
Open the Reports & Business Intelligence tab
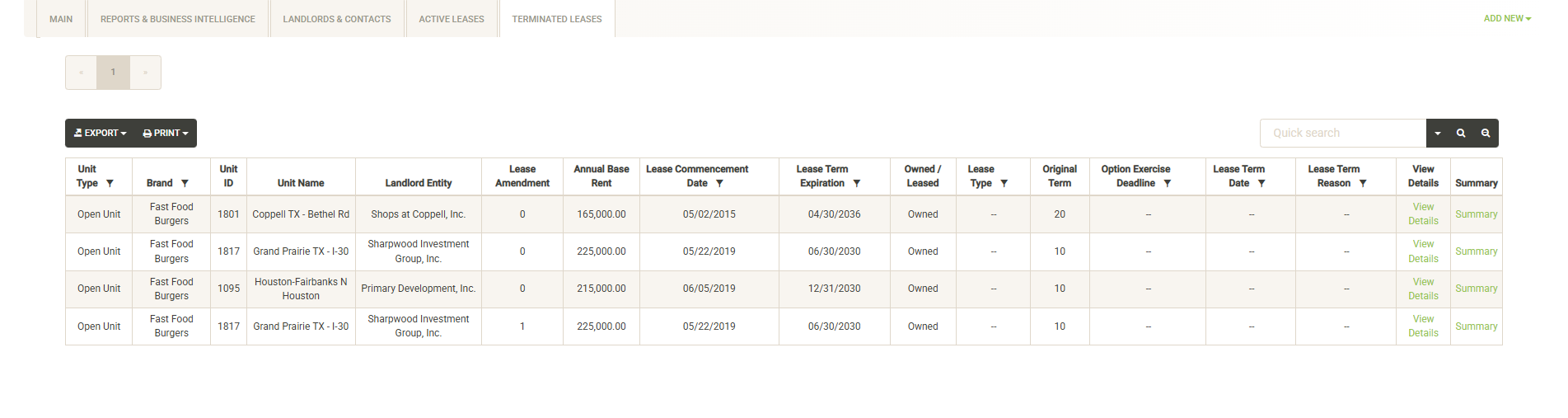pos(178,19)
